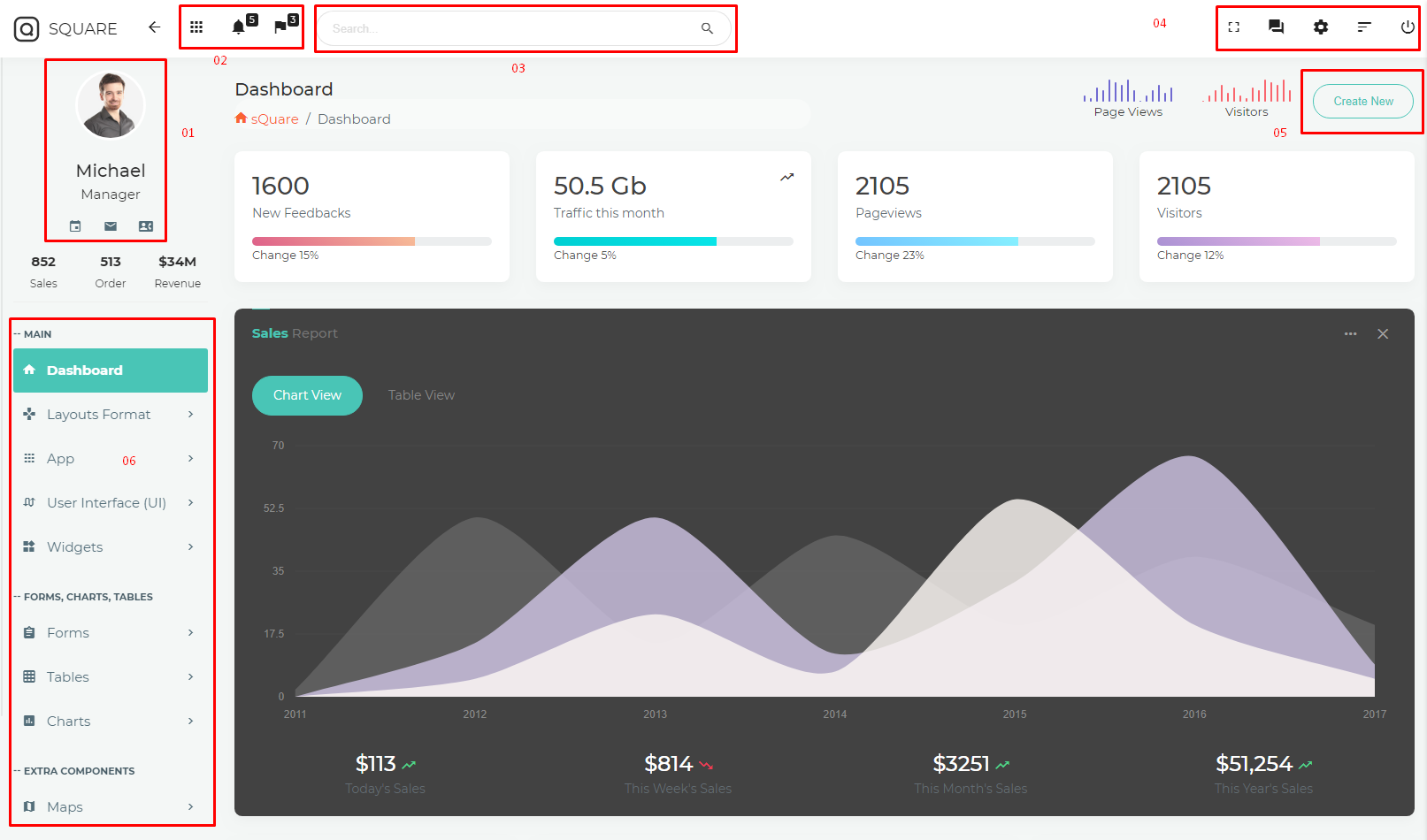Open the Sales Report more options ellipsis
This screenshot has height=840, width=1427.
pos(1350,334)
